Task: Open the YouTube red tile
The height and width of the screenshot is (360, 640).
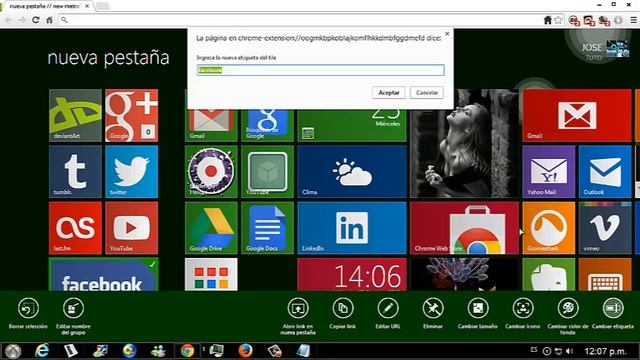Action: 131,228
